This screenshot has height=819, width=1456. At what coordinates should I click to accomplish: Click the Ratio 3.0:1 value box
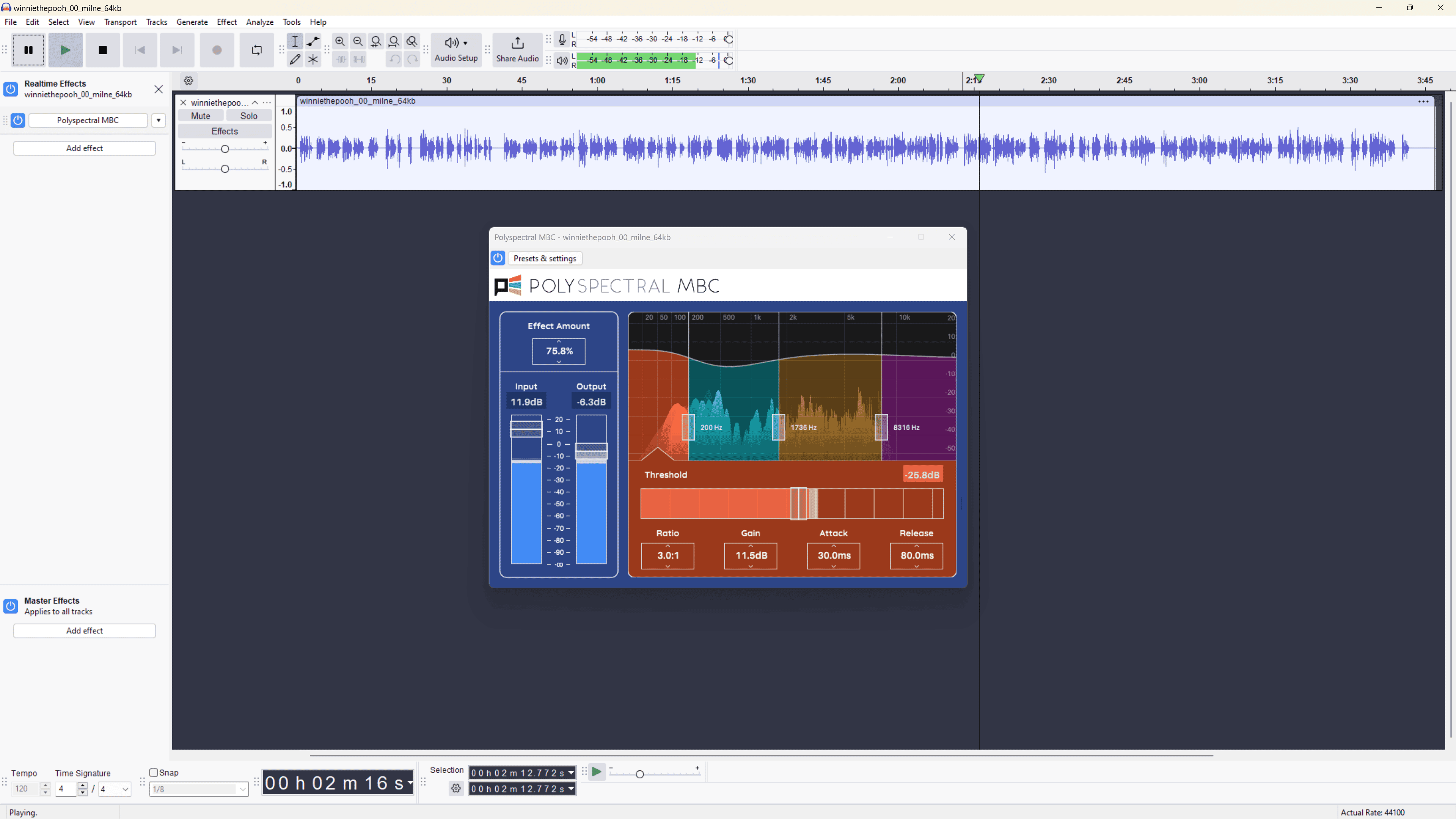(668, 556)
